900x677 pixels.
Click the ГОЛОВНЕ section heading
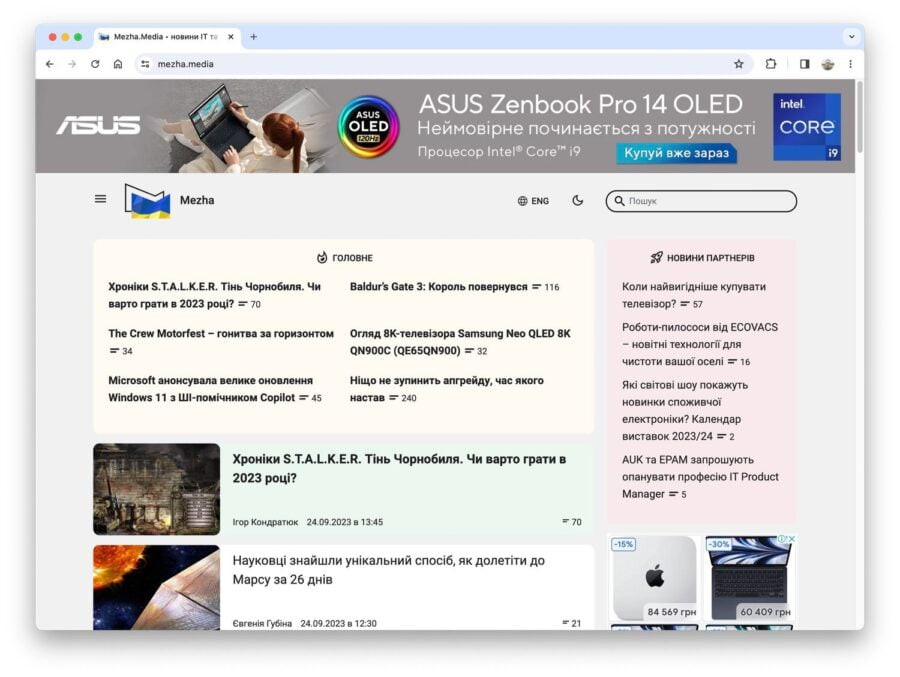click(x=344, y=258)
